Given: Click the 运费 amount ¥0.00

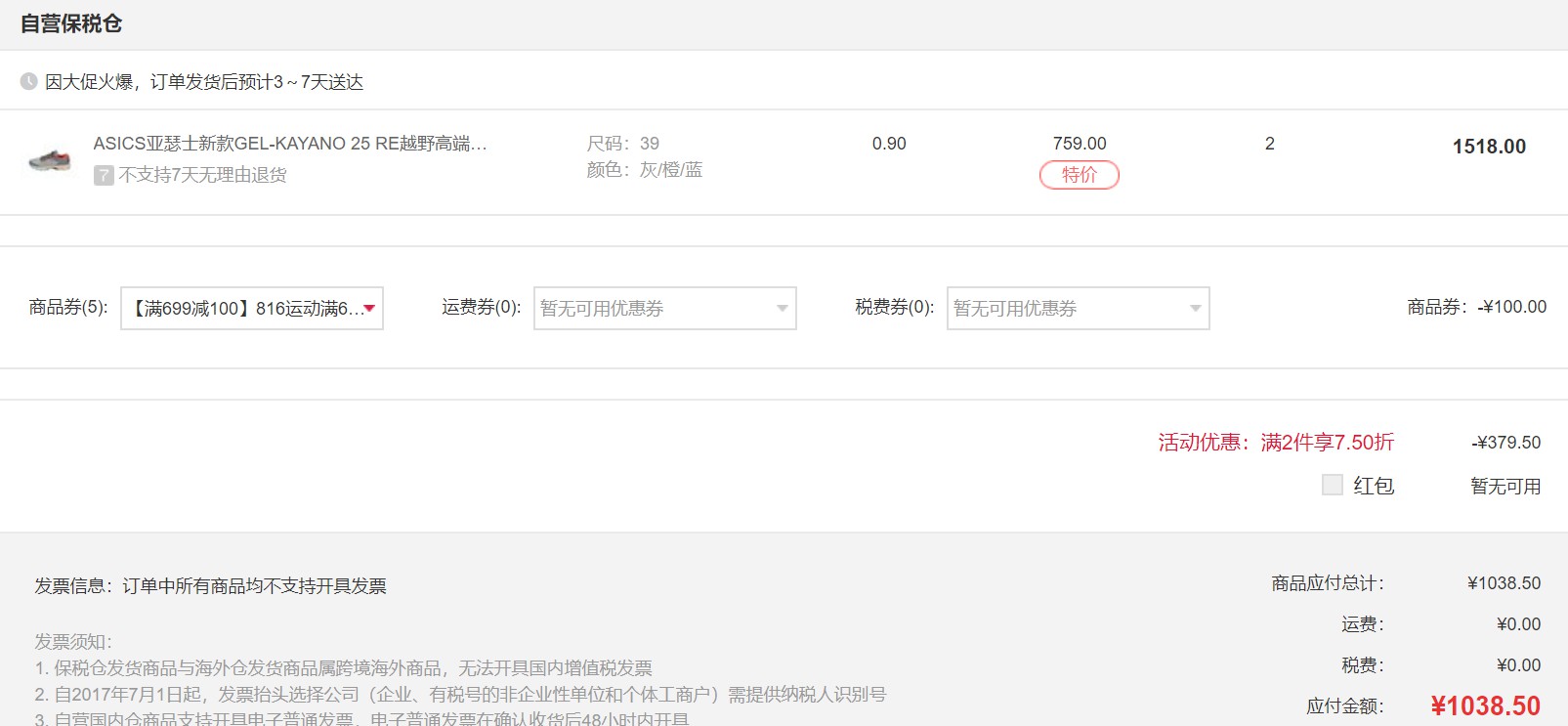Looking at the screenshot, I should [1518, 624].
